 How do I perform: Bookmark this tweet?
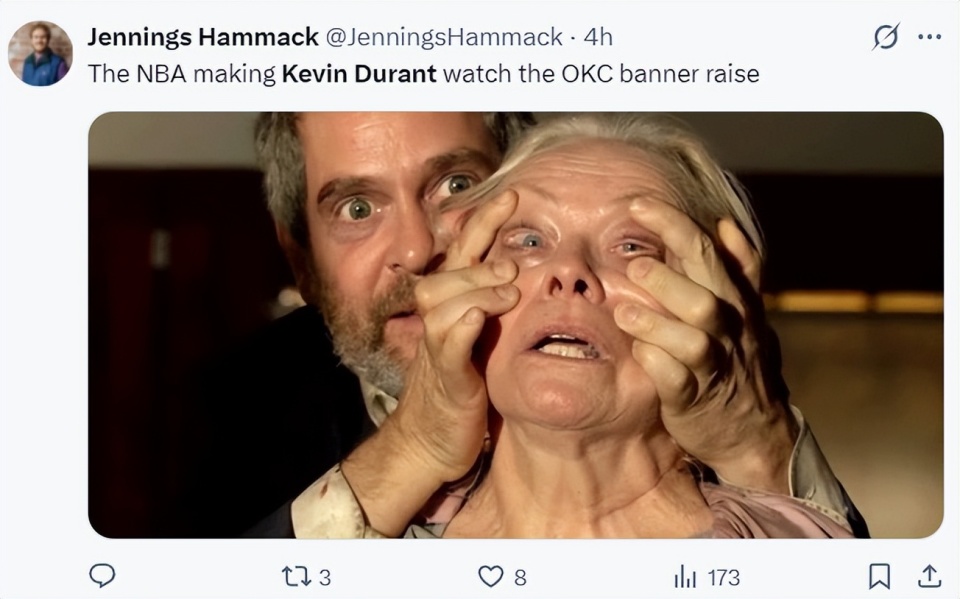[x=879, y=576]
